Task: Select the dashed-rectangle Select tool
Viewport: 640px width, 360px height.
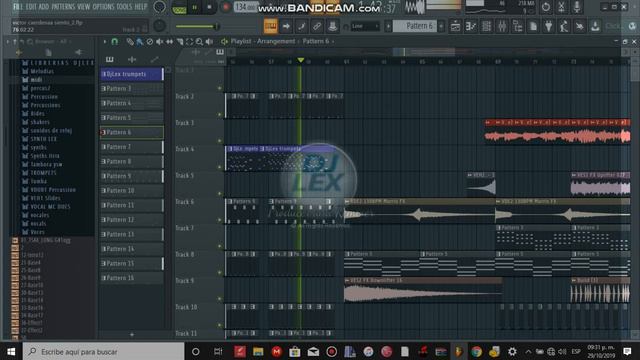Action: tap(189, 42)
